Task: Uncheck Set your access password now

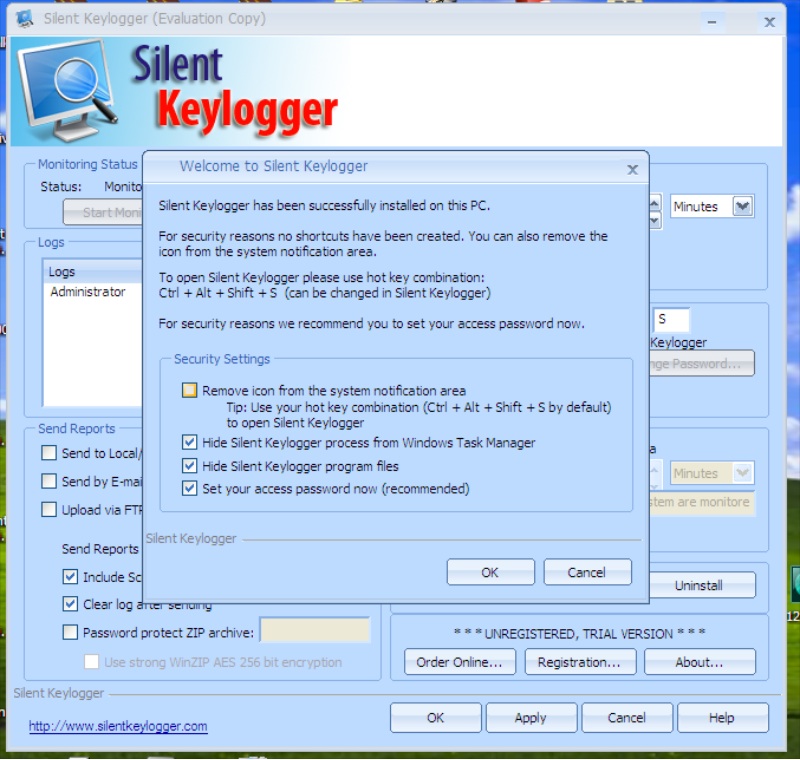Action: pos(190,489)
